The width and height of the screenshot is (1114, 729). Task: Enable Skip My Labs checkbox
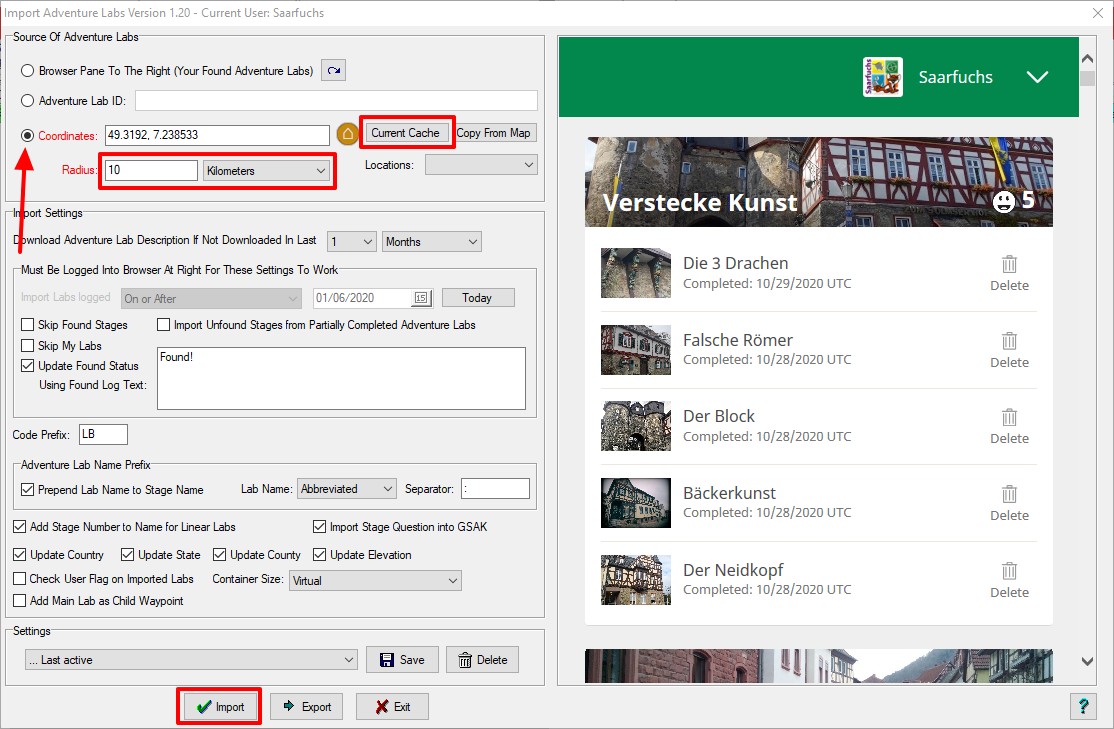click(28, 345)
